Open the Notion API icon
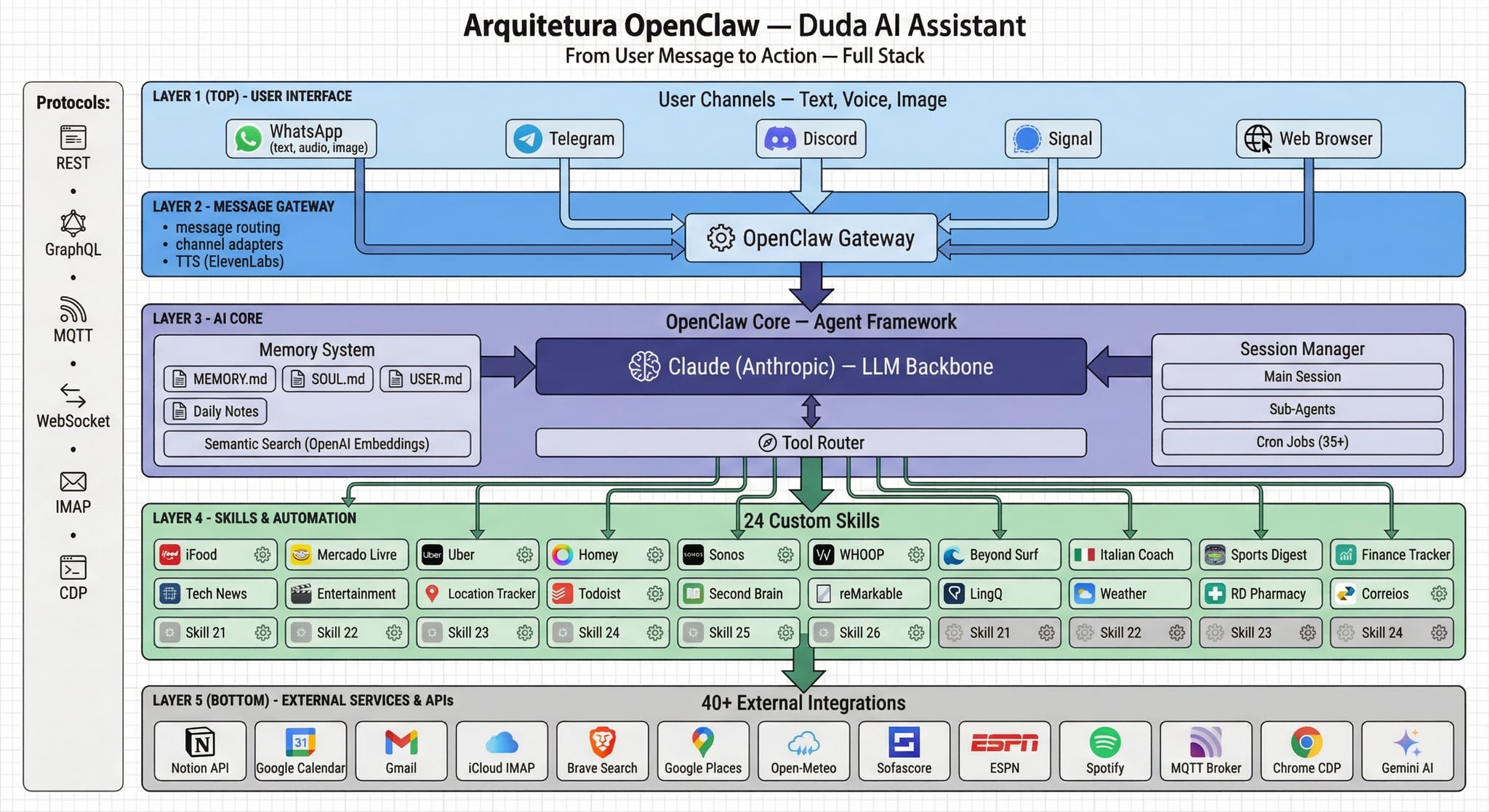This screenshot has width=1489, height=812. click(x=200, y=743)
